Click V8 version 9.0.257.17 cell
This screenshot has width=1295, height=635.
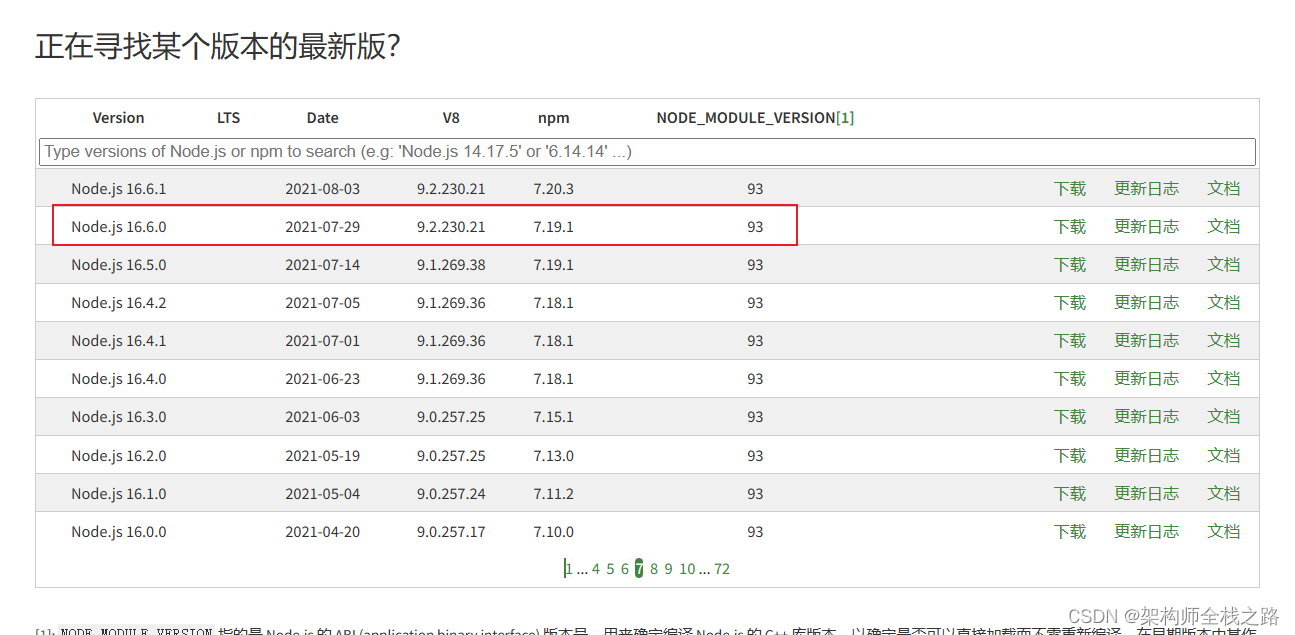(x=451, y=532)
